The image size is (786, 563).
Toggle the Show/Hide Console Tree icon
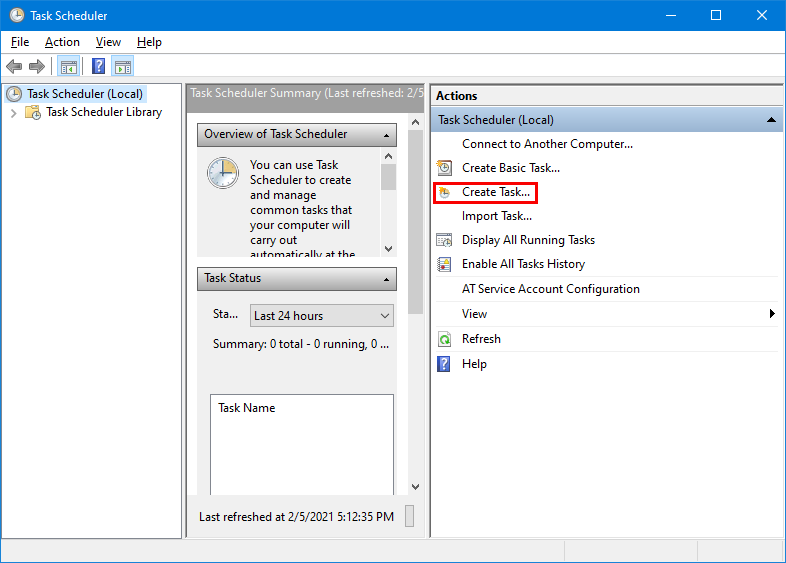point(69,66)
